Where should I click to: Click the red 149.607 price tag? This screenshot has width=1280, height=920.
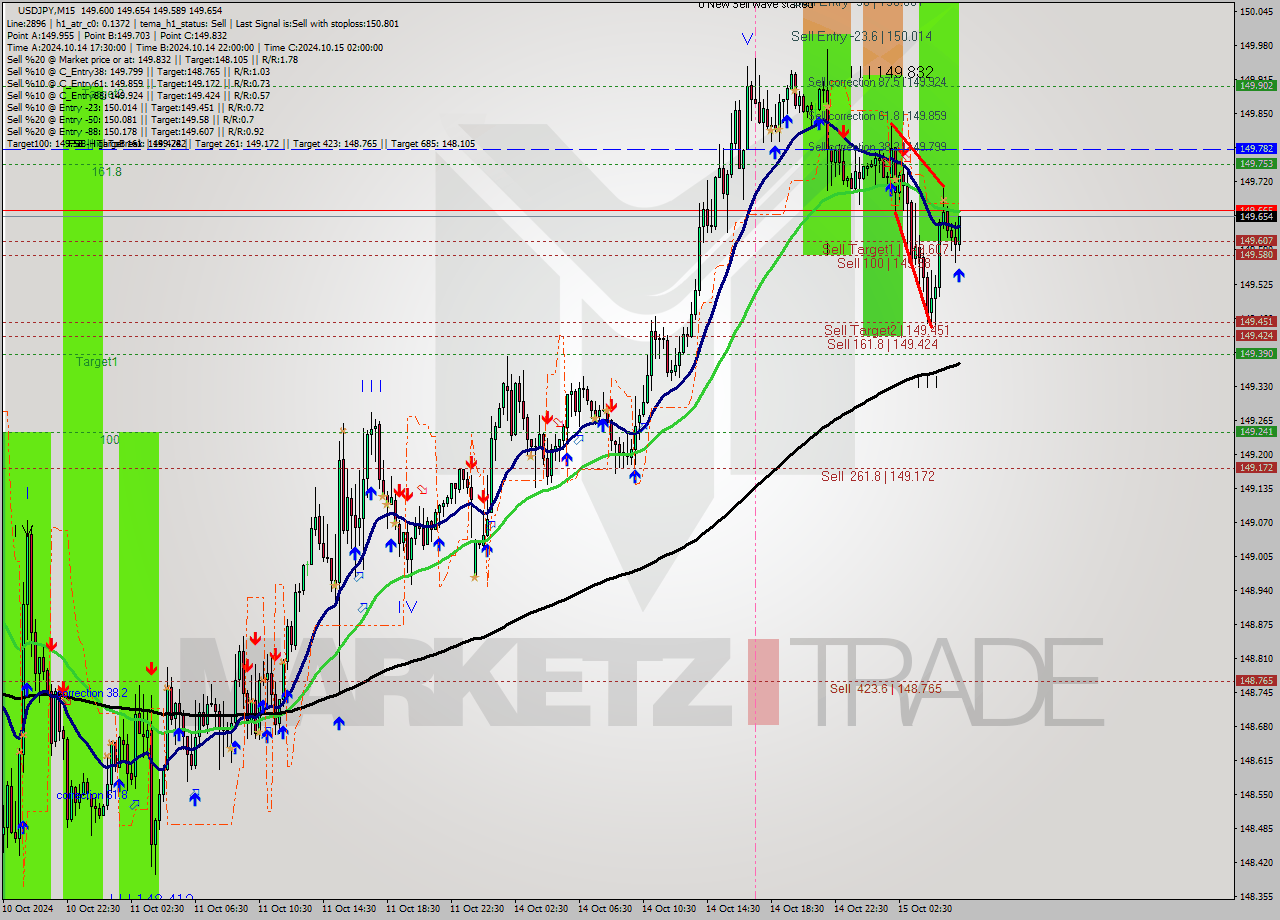[1256, 240]
